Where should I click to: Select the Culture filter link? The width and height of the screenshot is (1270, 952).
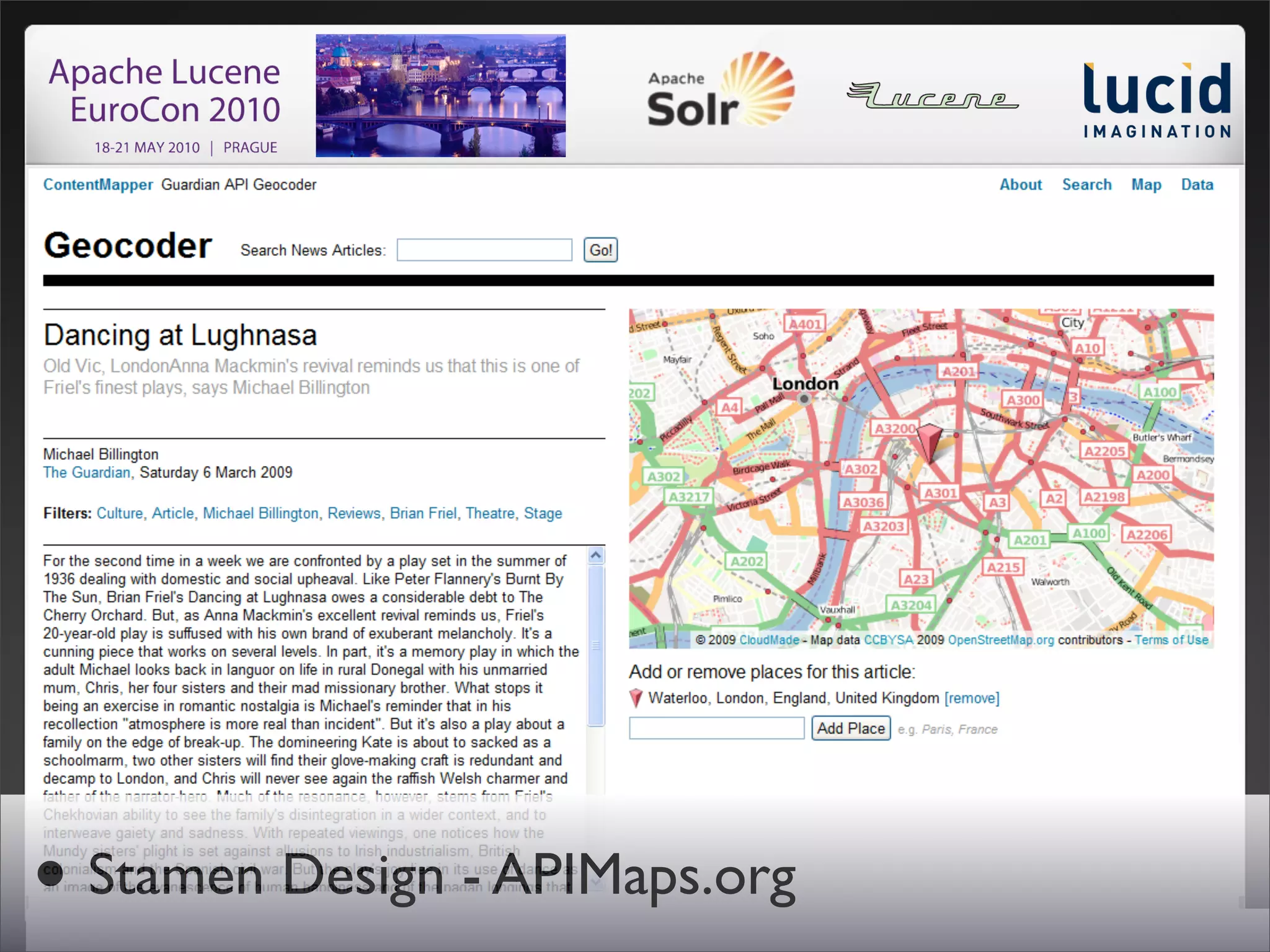point(120,513)
